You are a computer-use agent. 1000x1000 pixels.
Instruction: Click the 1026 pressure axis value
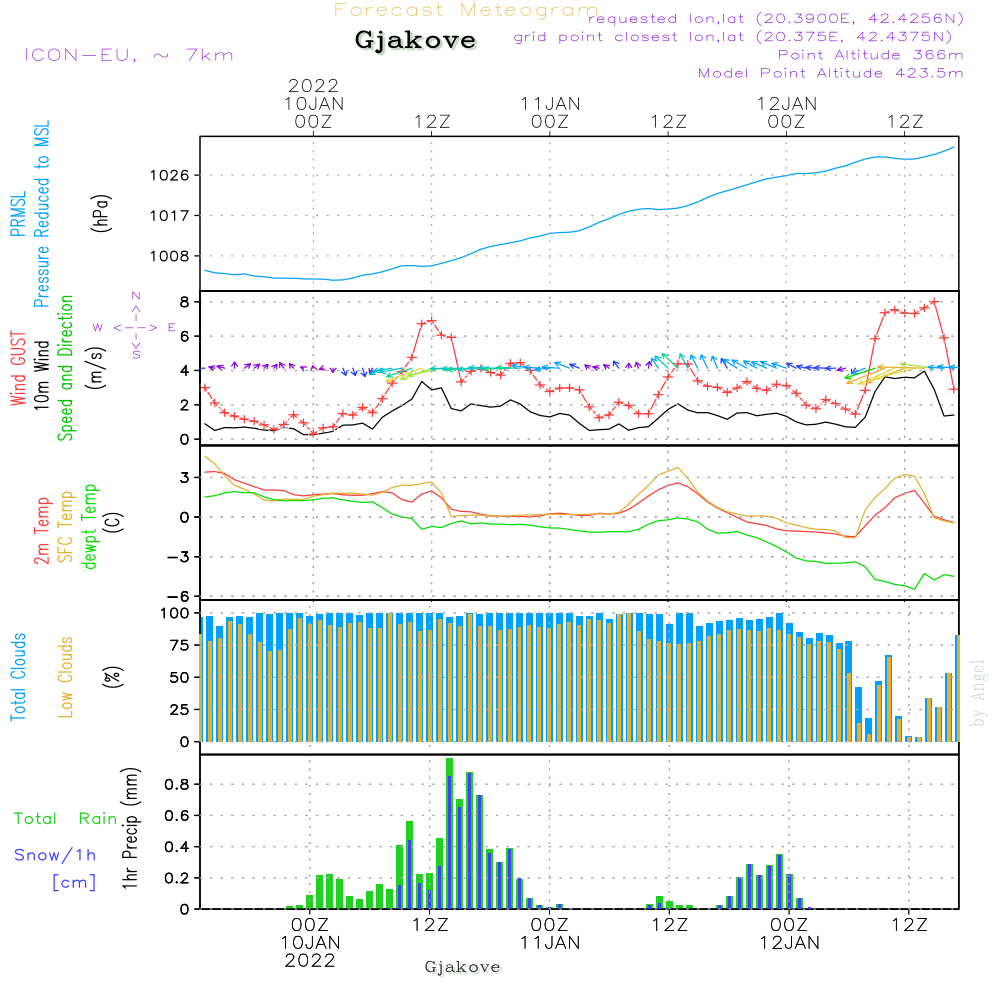pyautogui.click(x=170, y=175)
